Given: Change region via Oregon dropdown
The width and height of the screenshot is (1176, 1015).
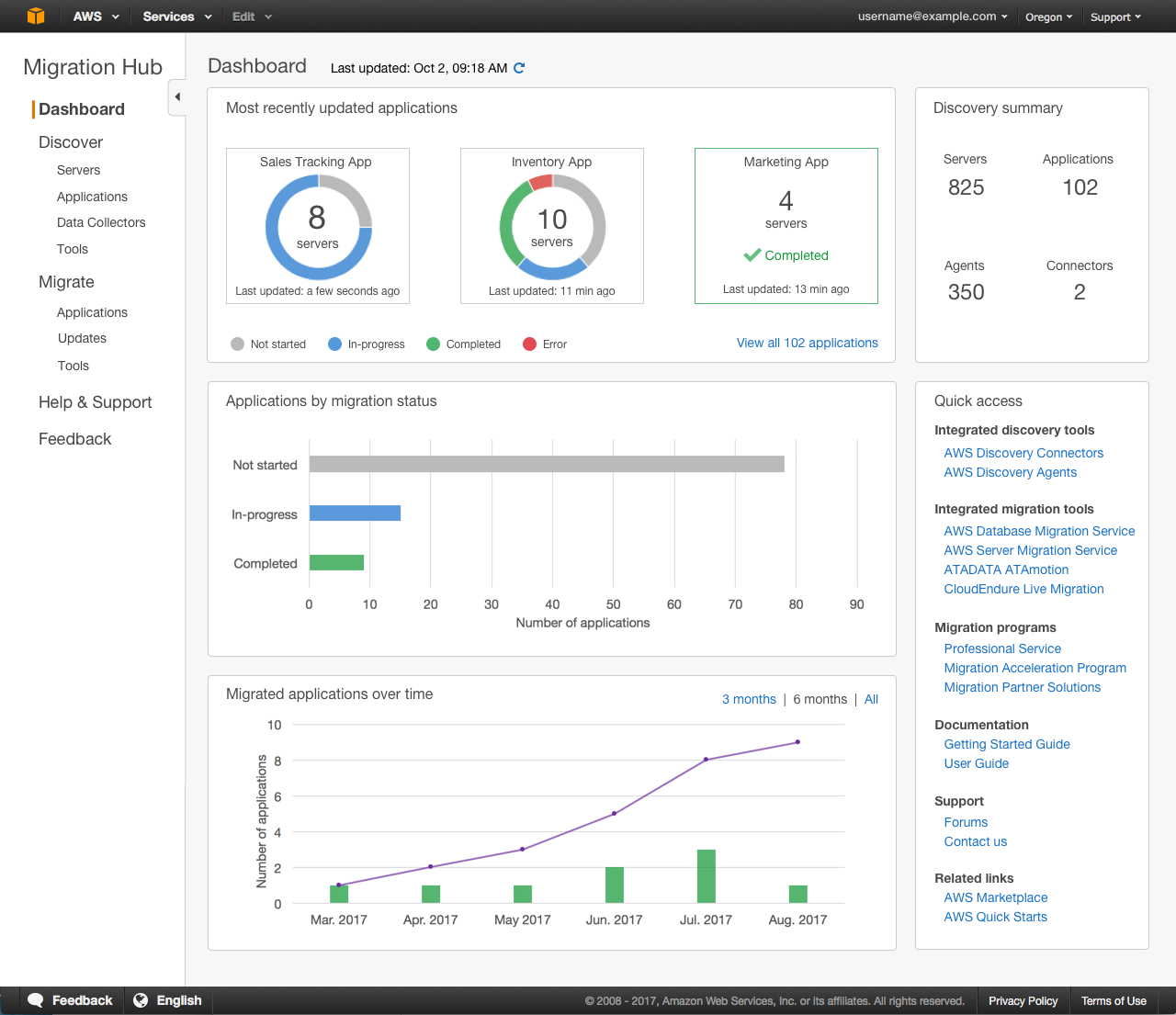Looking at the screenshot, I should point(1049,17).
